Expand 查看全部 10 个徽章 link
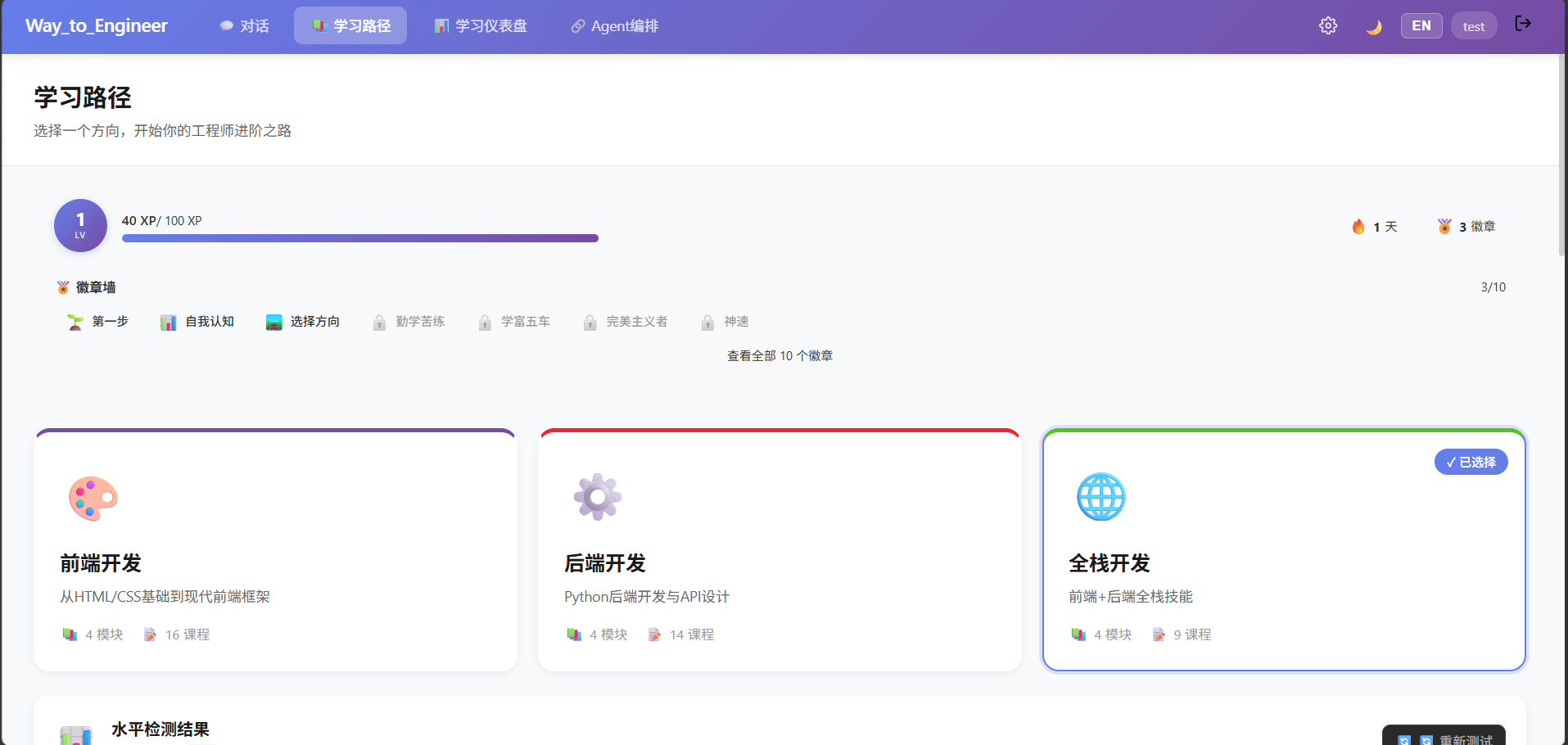The height and width of the screenshot is (745, 1568). click(779, 356)
